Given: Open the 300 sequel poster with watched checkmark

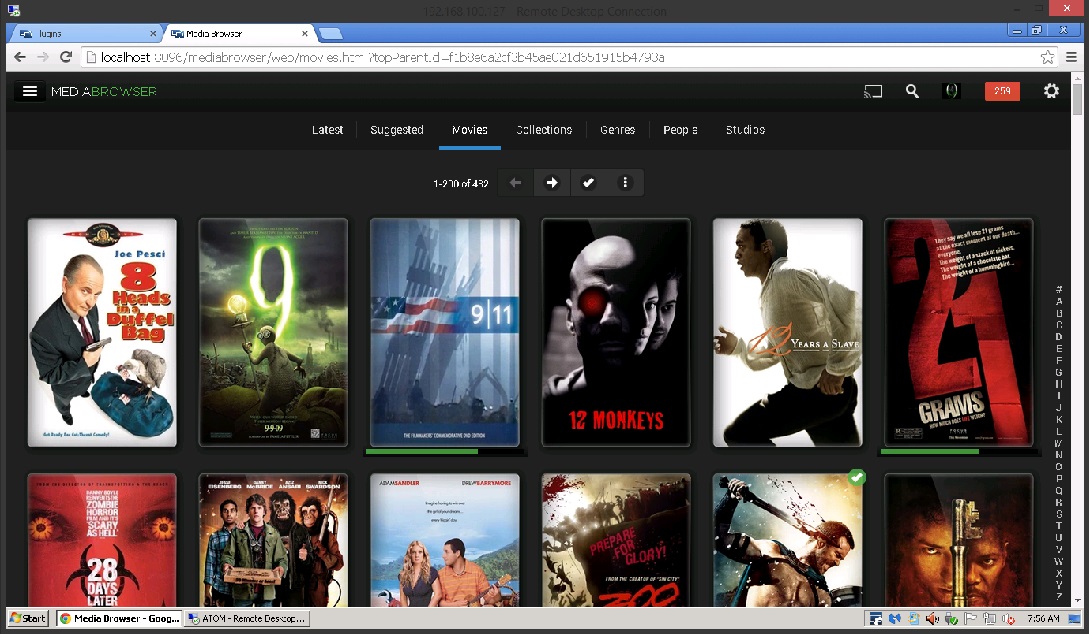Looking at the screenshot, I should 788,540.
